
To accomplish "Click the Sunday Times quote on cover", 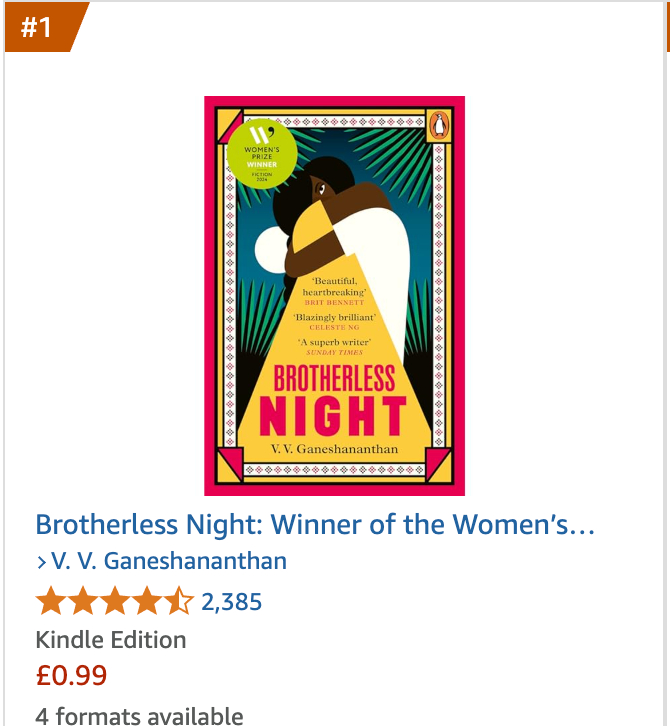I will [334, 347].
